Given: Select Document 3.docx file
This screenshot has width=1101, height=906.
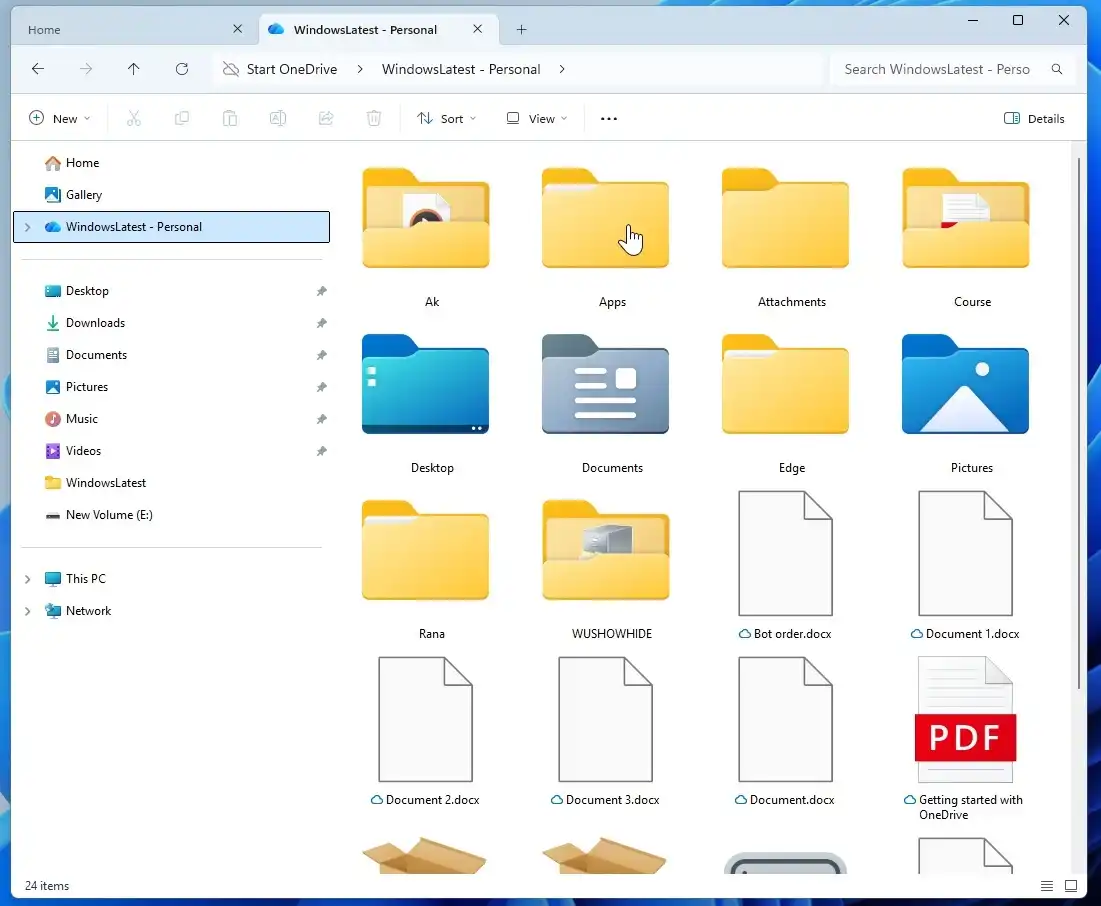Looking at the screenshot, I should tap(605, 732).
